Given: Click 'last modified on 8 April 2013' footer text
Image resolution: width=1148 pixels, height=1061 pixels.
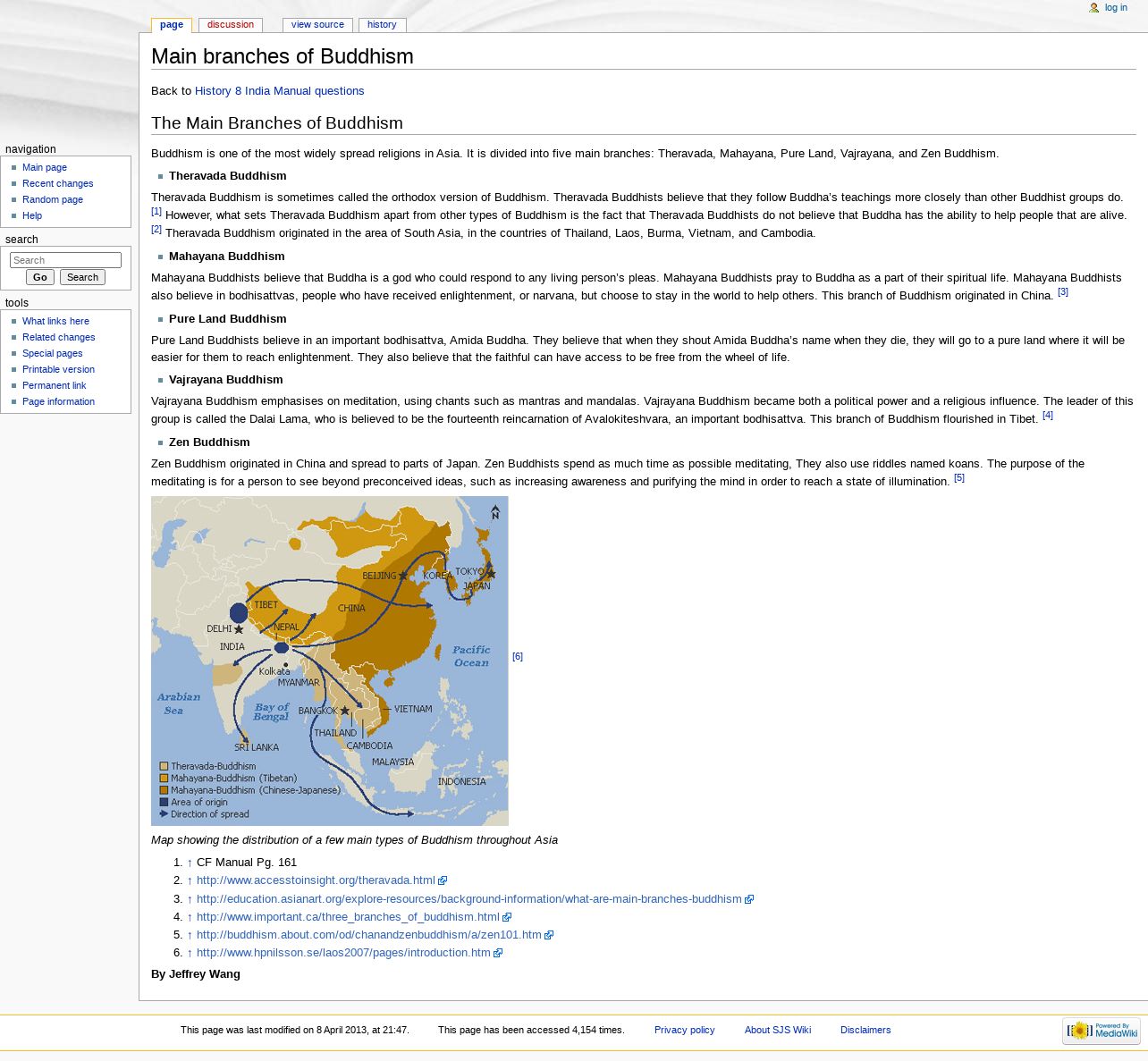Looking at the screenshot, I should (295, 1031).
